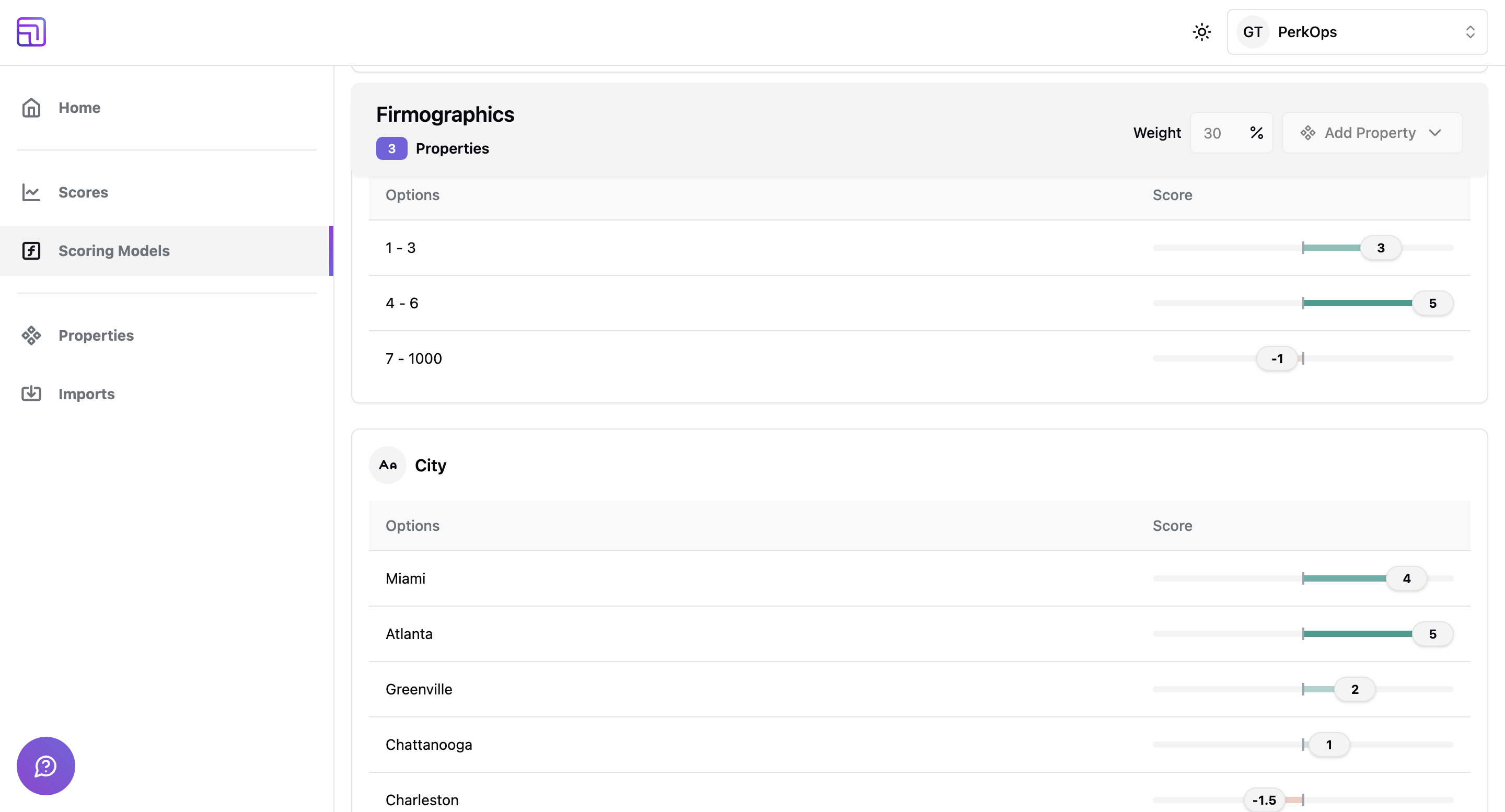Viewport: 1505px width, 812px height.
Task: Go to Scores in the sidebar
Action: (x=167, y=192)
